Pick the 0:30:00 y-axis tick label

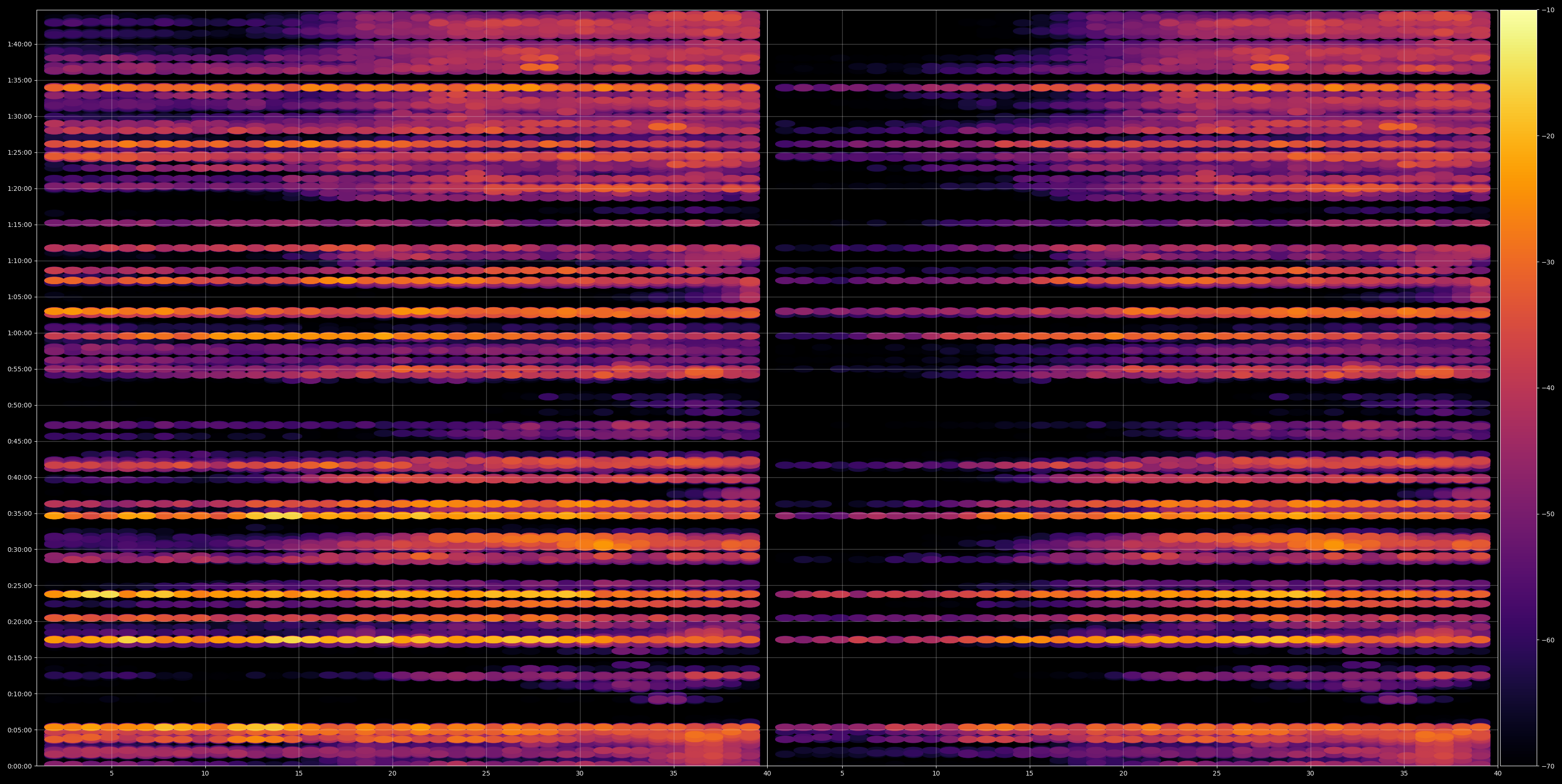pyautogui.click(x=19, y=550)
